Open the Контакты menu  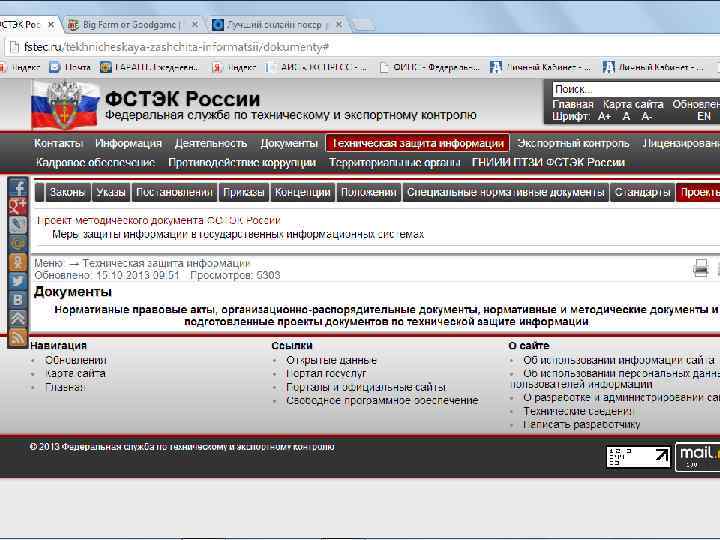click(58, 143)
